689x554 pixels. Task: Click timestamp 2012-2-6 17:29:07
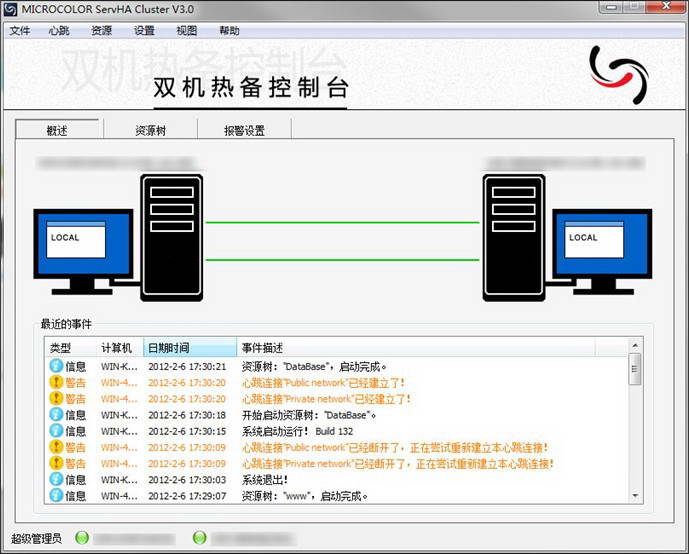point(187,496)
